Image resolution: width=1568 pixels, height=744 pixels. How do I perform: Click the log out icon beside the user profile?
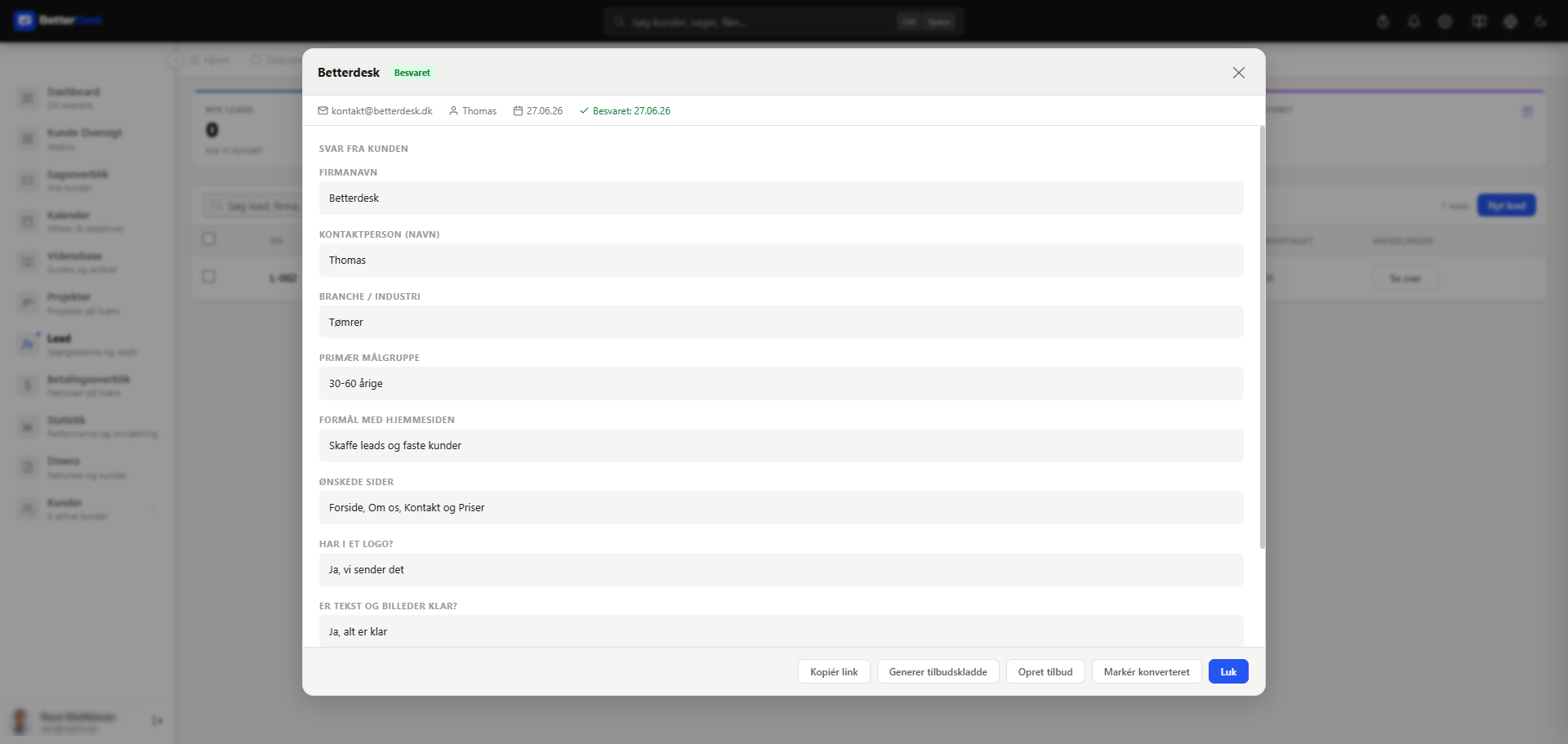click(158, 721)
